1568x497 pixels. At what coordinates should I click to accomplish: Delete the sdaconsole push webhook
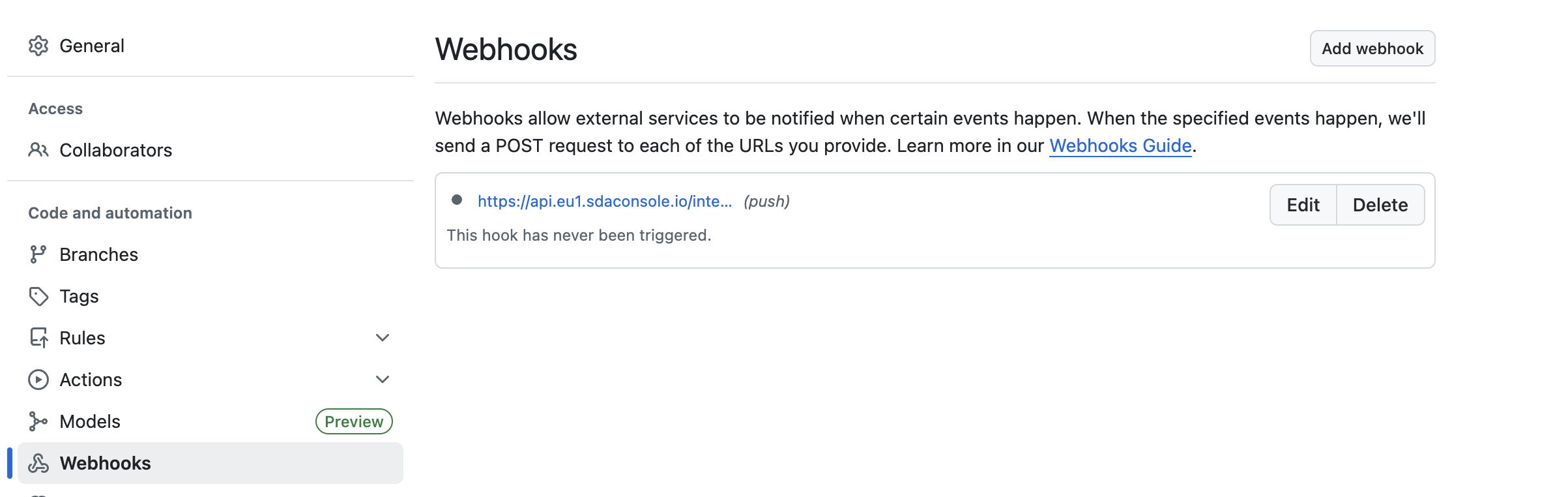(1380, 205)
